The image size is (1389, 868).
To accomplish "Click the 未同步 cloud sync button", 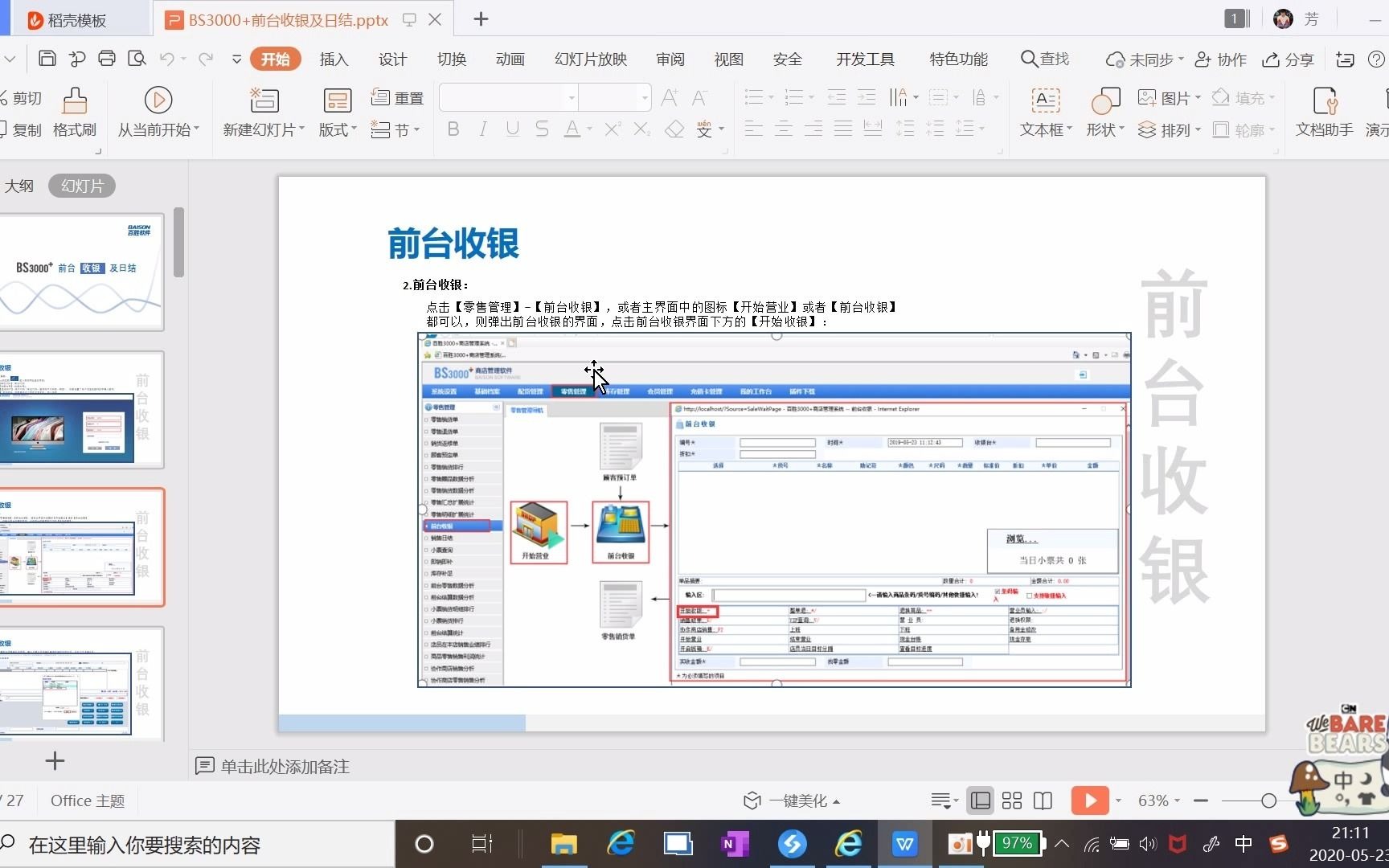I will (x=1145, y=59).
